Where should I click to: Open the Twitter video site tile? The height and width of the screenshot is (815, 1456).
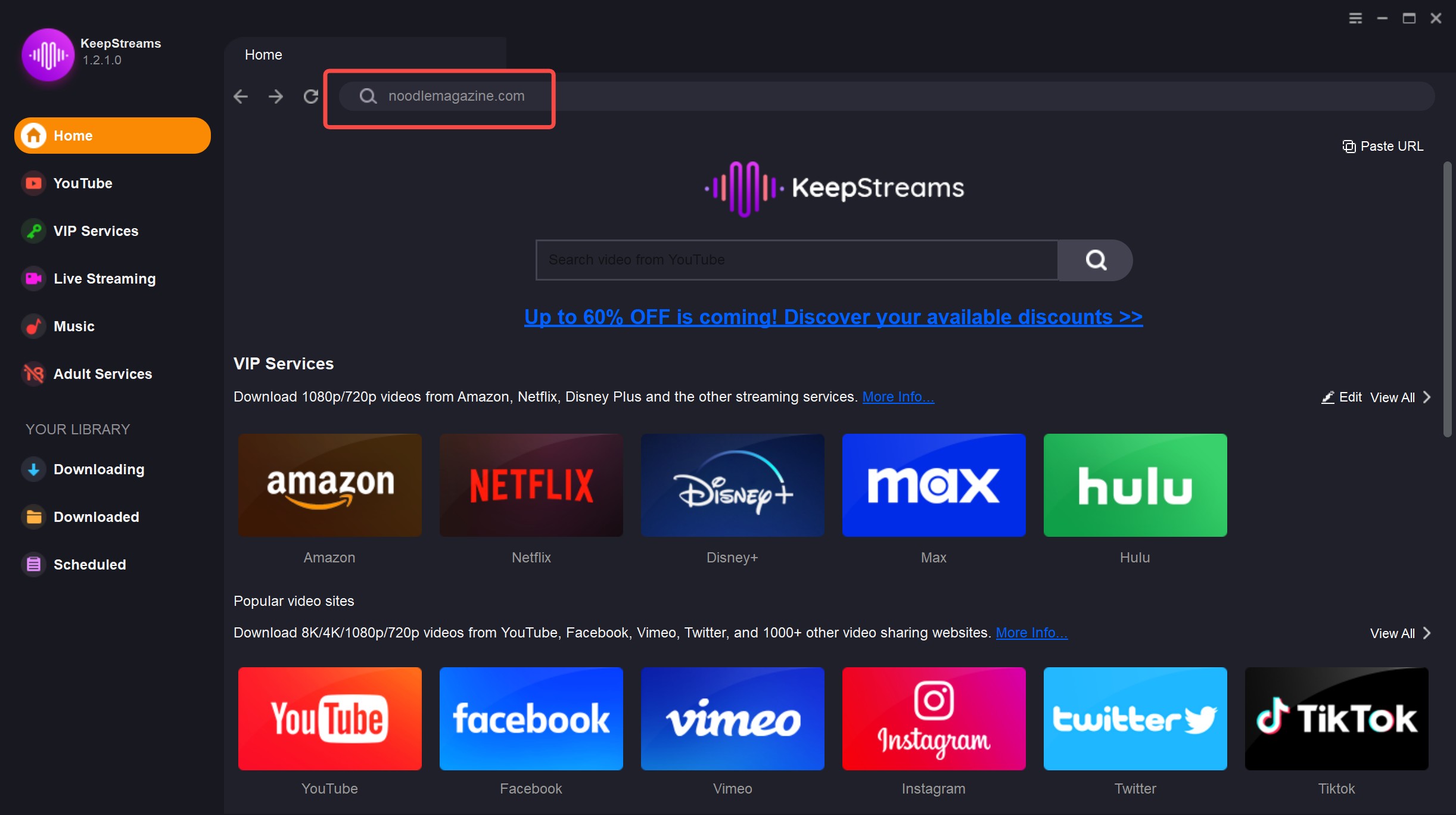tap(1135, 718)
